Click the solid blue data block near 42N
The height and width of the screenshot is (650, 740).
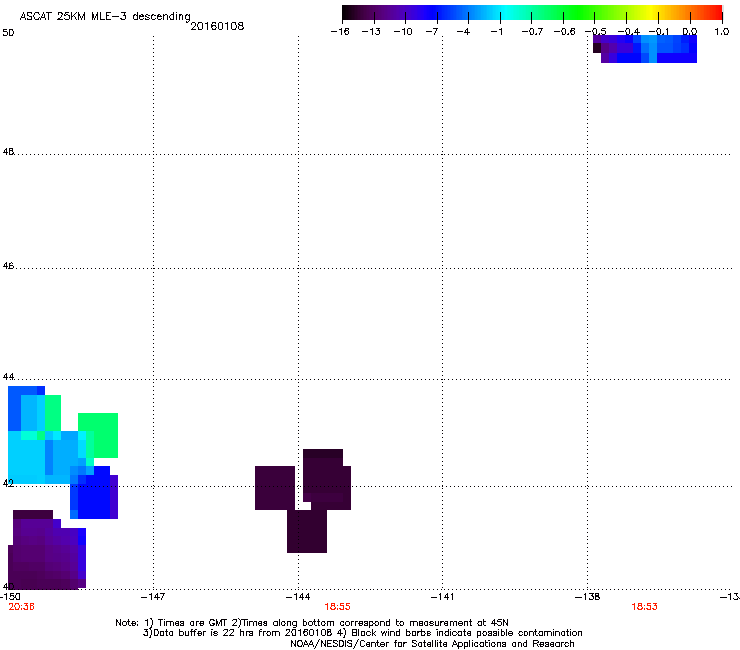[94, 493]
